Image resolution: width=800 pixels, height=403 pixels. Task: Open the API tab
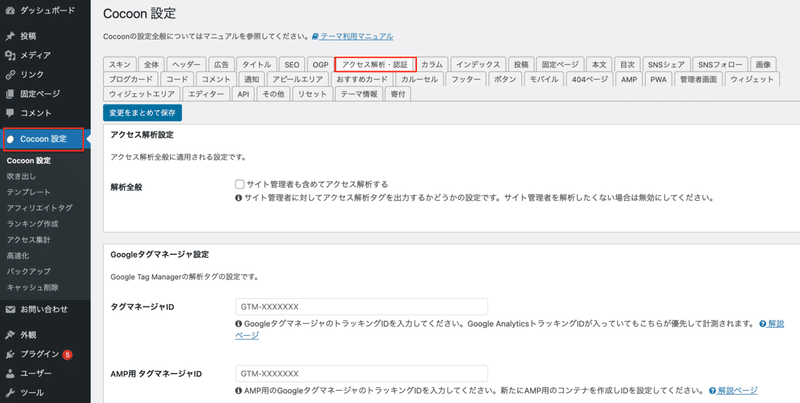(x=243, y=94)
